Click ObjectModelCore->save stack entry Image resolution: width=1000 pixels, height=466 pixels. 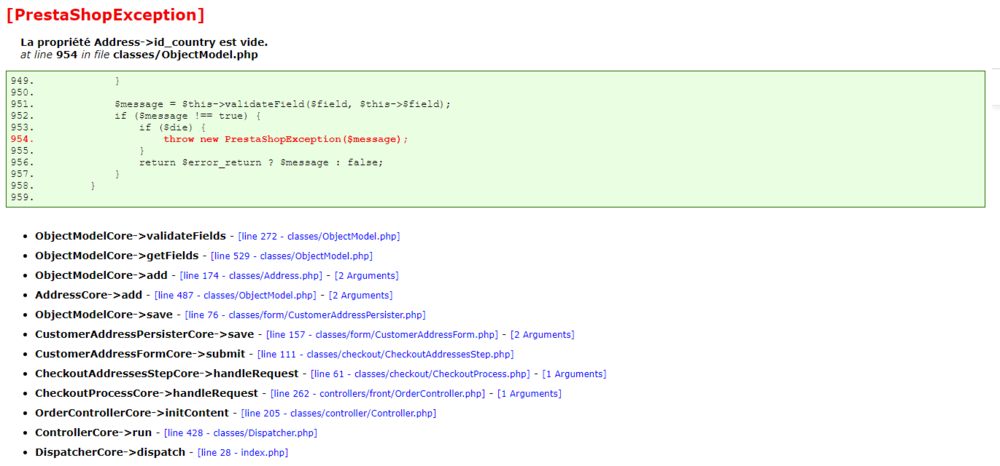tap(104, 316)
